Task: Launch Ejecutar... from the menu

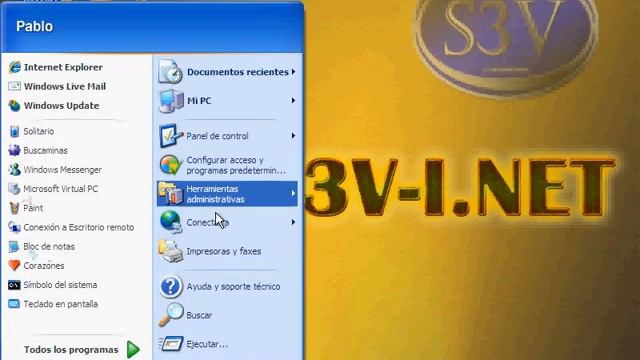Action: [x=227, y=344]
